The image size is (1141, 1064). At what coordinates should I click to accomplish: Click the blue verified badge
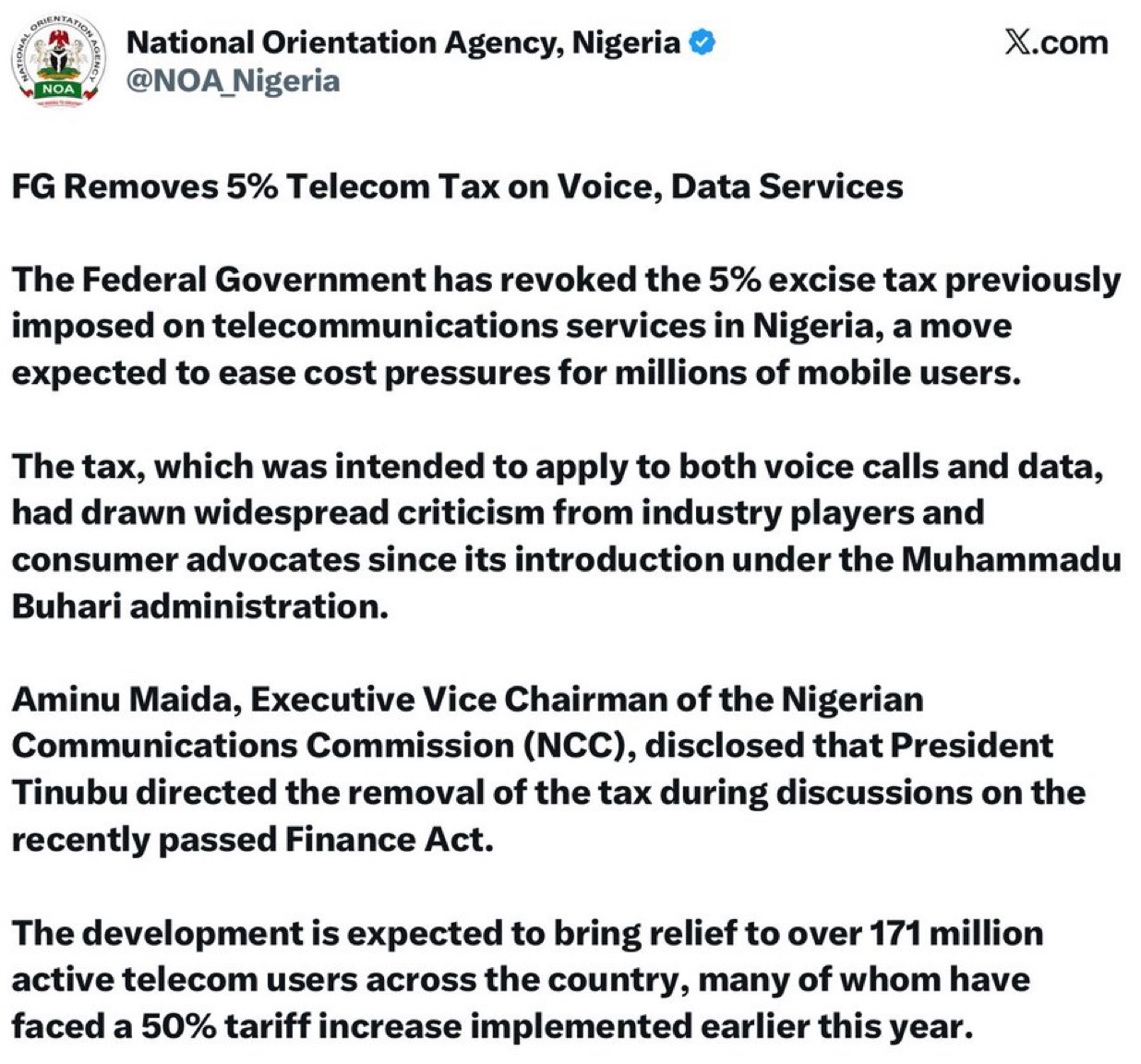(x=703, y=42)
